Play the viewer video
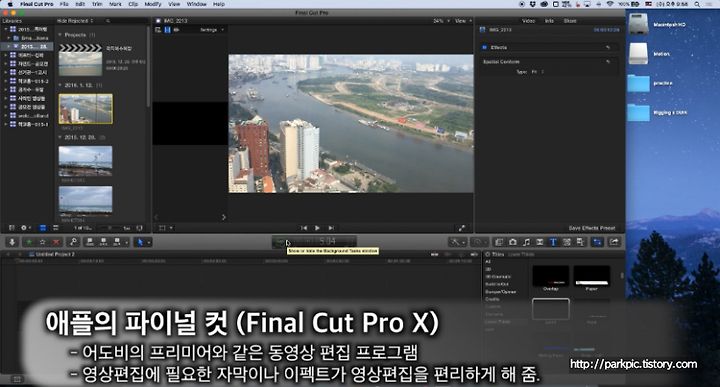Viewport: 720px width, 387px height. click(317, 228)
